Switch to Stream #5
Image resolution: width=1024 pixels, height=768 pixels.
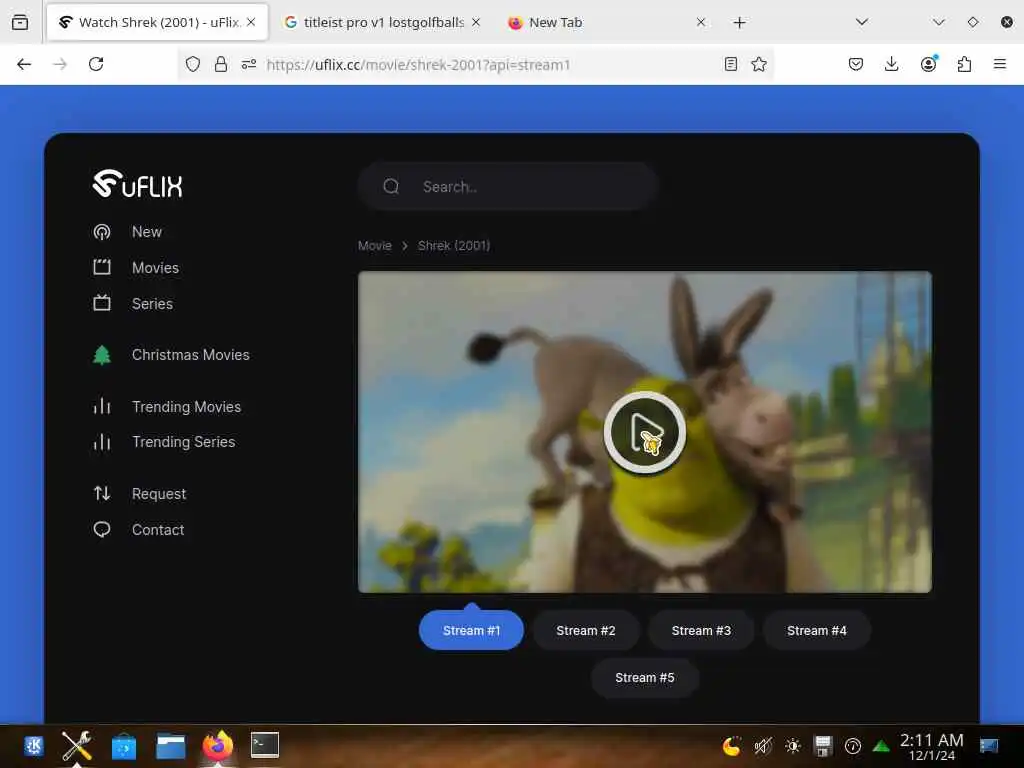pyautogui.click(x=645, y=678)
